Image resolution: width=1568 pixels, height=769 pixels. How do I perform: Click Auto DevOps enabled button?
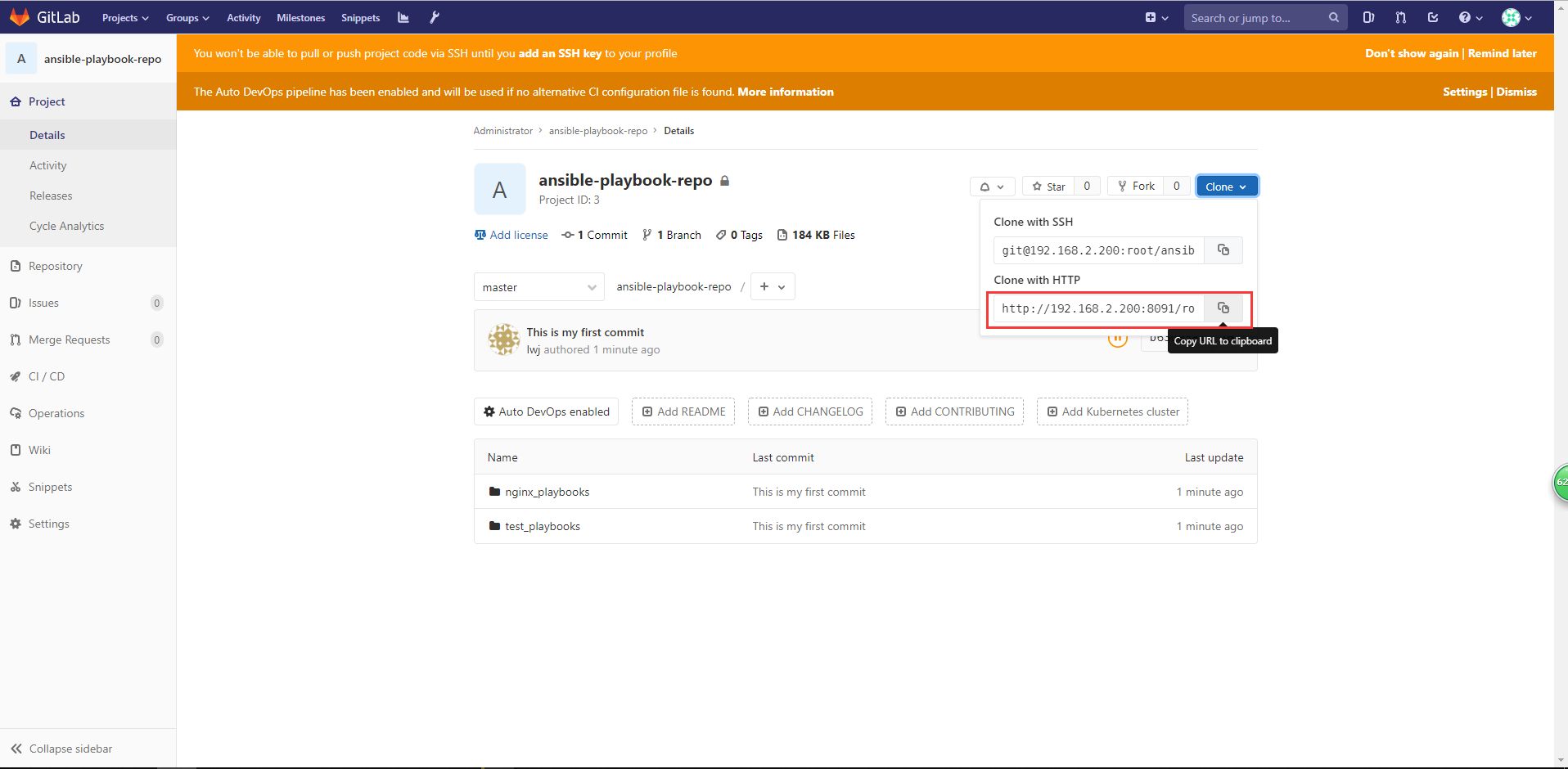547,411
